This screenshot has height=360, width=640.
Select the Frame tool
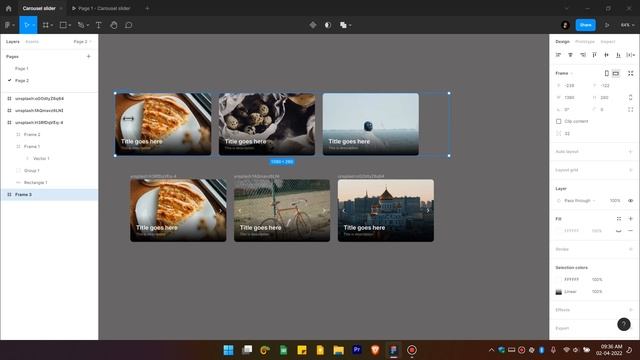click(x=46, y=25)
